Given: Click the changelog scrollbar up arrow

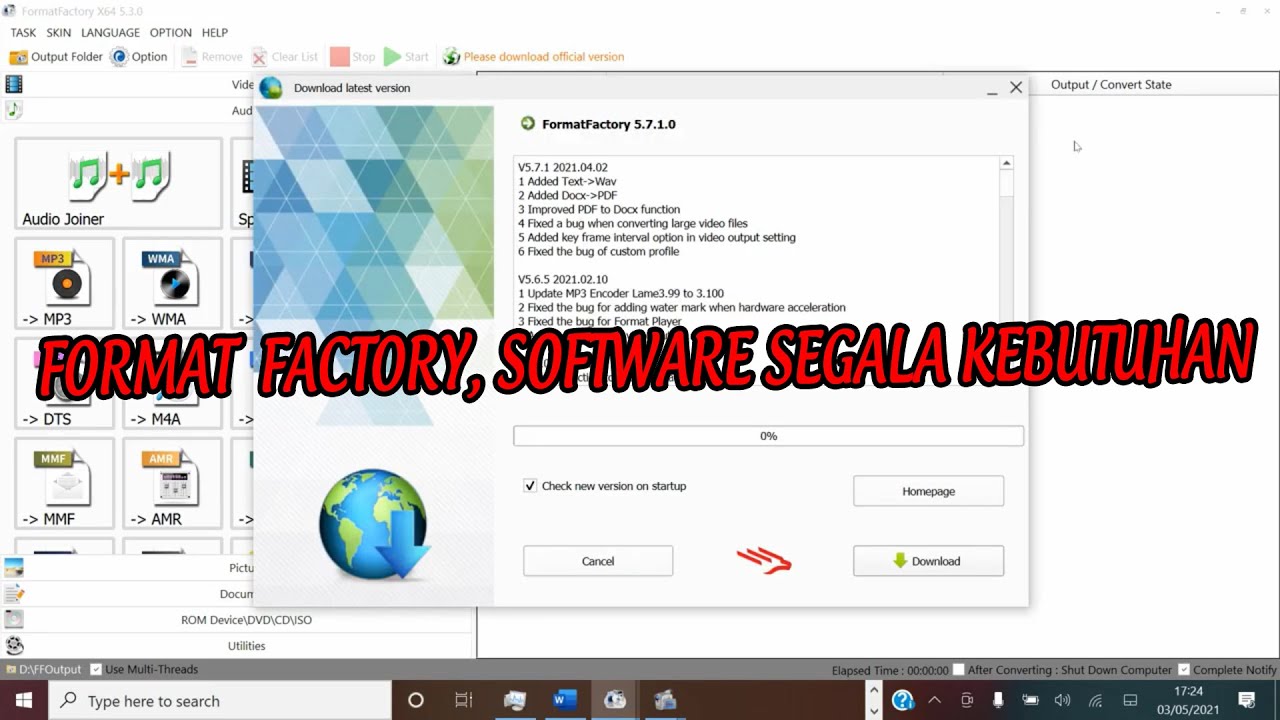Looking at the screenshot, I should [1006, 163].
